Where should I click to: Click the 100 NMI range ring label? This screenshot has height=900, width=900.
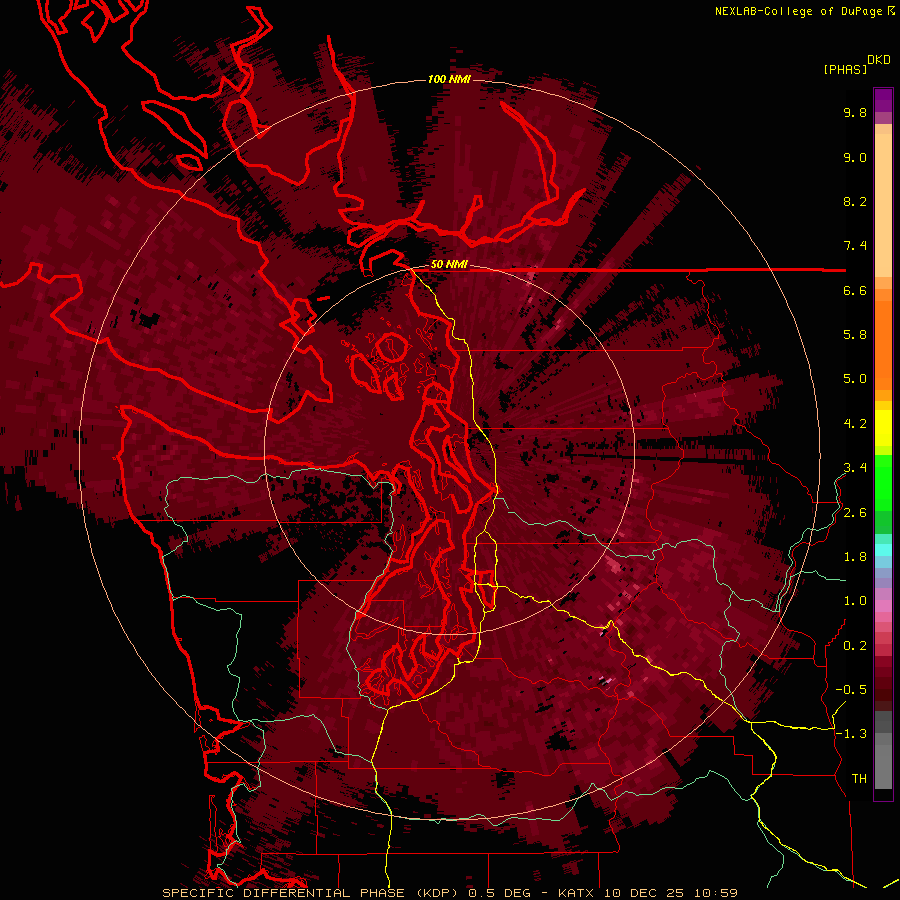click(449, 79)
